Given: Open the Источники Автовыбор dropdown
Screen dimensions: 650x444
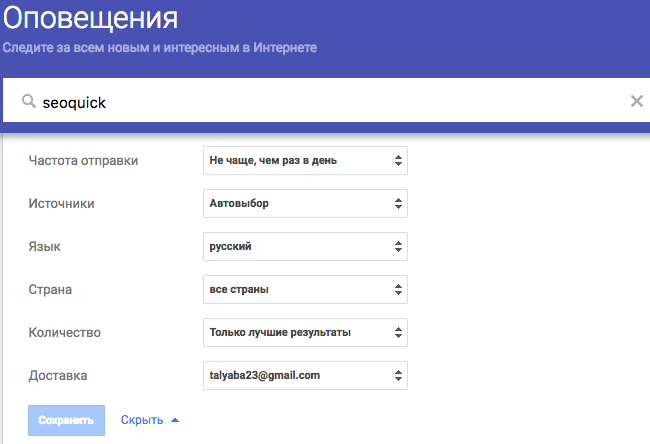Looking at the screenshot, I should (305, 204).
